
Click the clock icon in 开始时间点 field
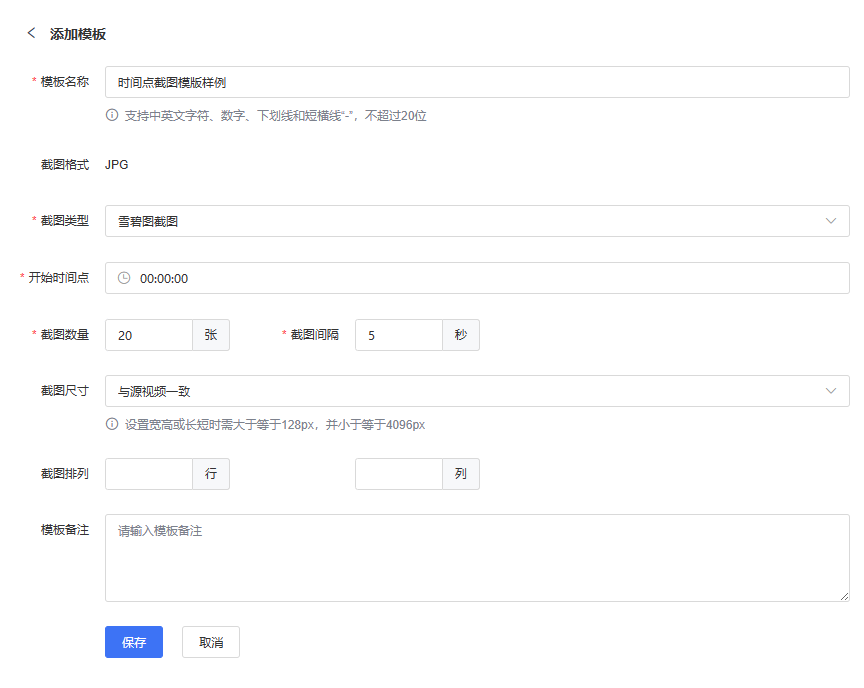pyautogui.click(x=124, y=278)
